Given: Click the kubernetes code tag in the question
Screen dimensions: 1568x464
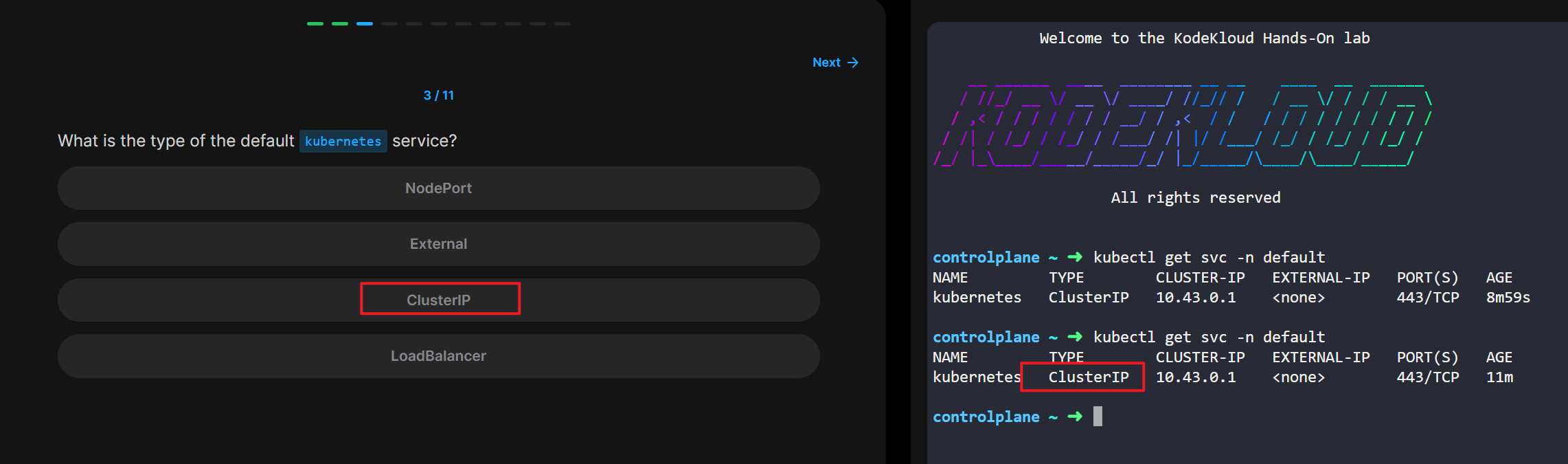Looking at the screenshot, I should point(343,141).
